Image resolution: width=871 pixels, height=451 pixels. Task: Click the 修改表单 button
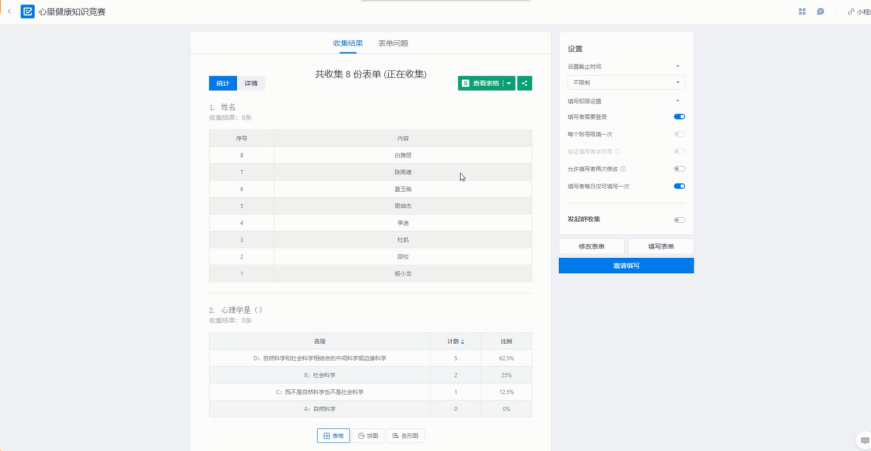592,247
